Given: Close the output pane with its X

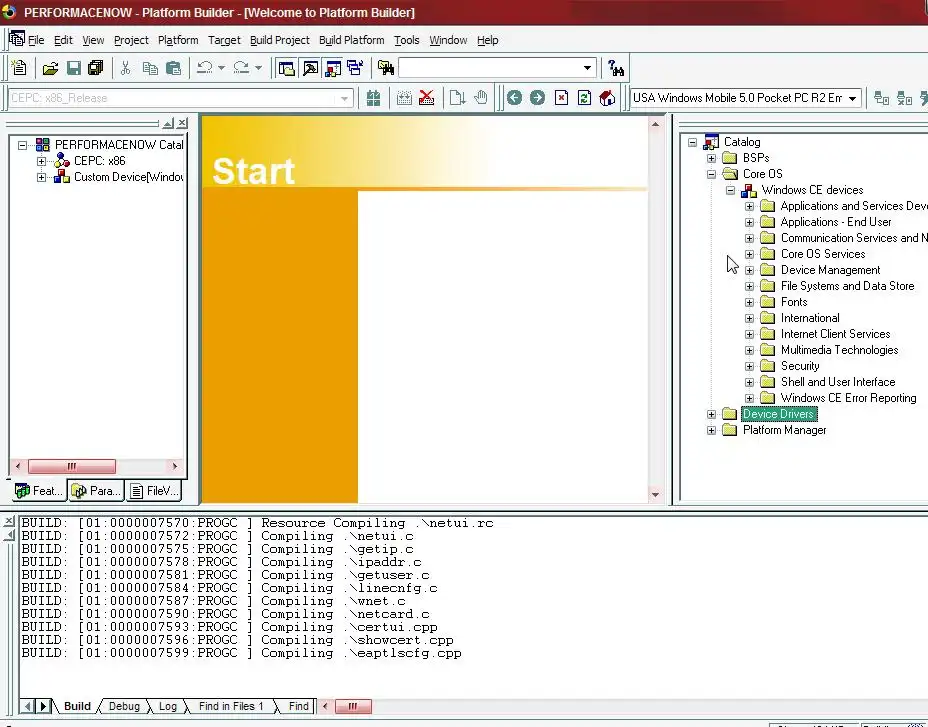Looking at the screenshot, I should tap(9, 522).
